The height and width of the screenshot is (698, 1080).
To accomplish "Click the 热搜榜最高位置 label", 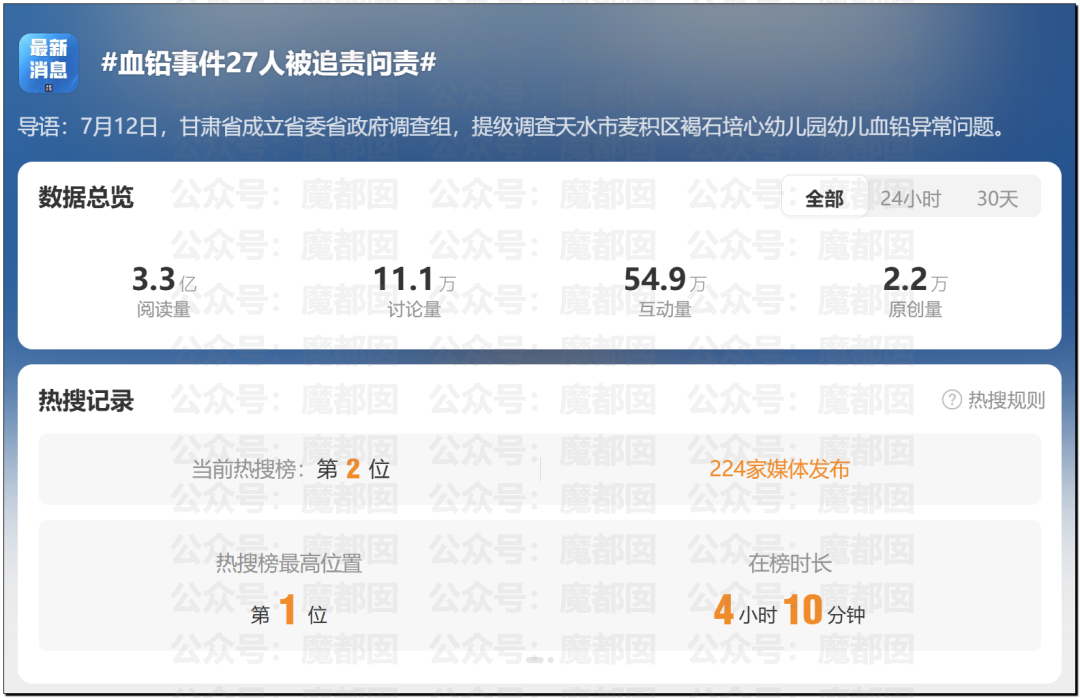I will click(x=289, y=563).
